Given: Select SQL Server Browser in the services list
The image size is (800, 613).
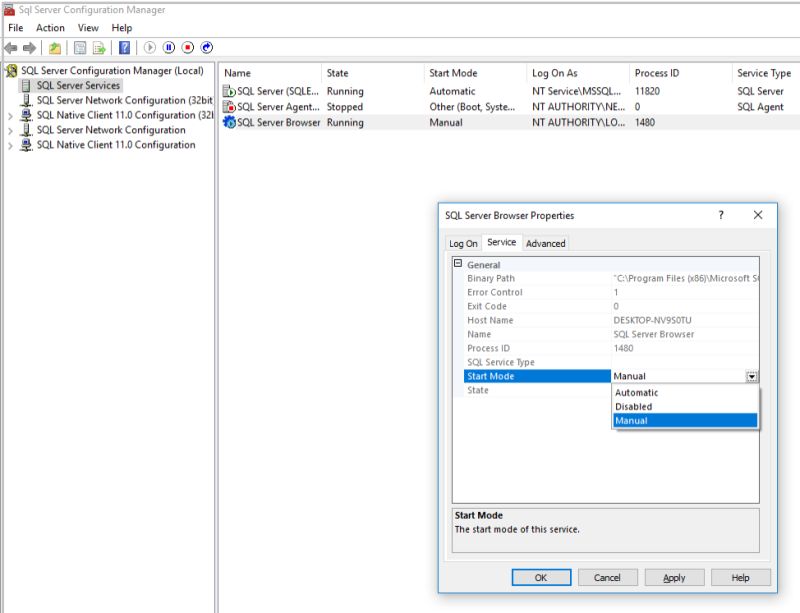Looking at the screenshot, I should (x=280, y=122).
